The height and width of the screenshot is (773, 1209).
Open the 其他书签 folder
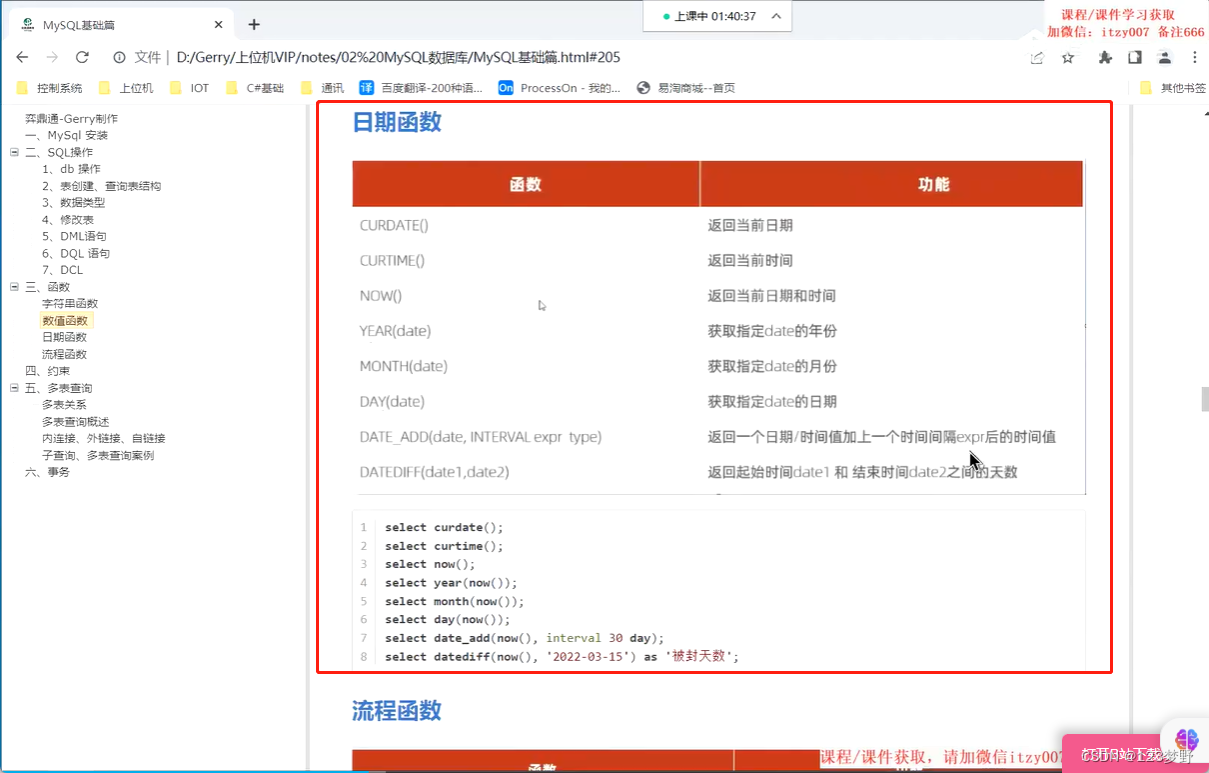[1173, 88]
